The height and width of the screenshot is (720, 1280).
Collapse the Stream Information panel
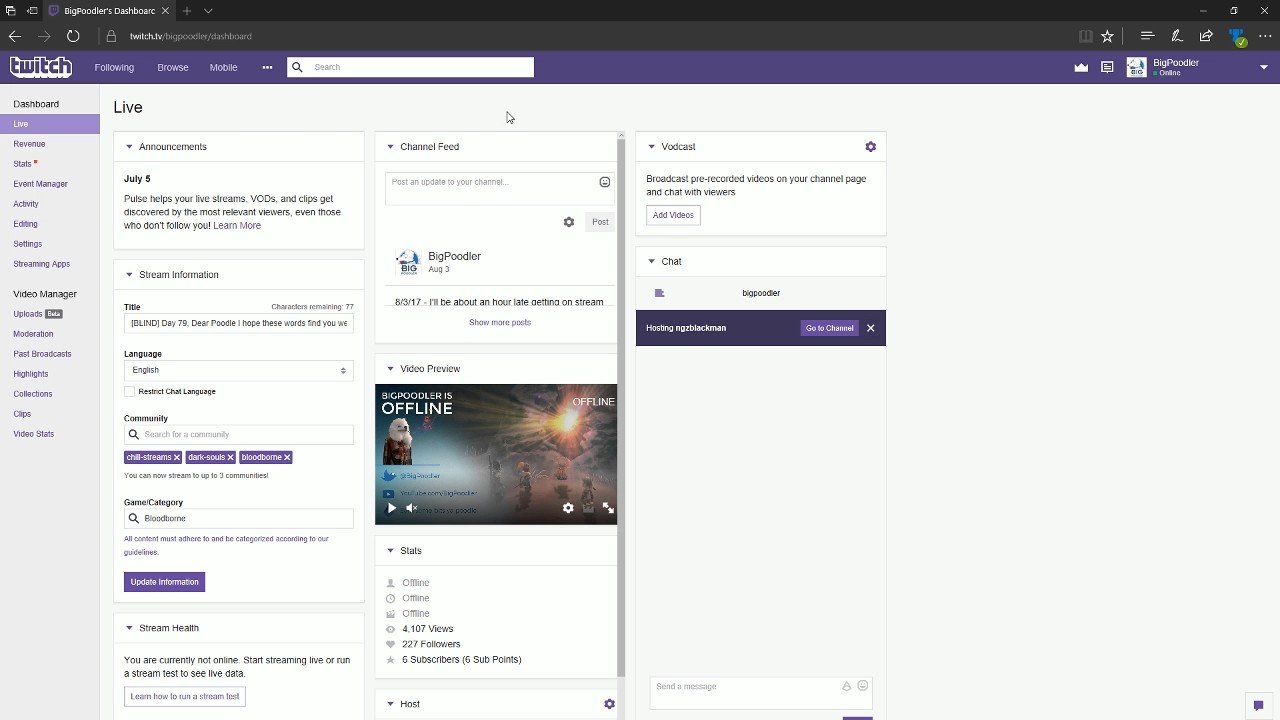[x=129, y=275]
